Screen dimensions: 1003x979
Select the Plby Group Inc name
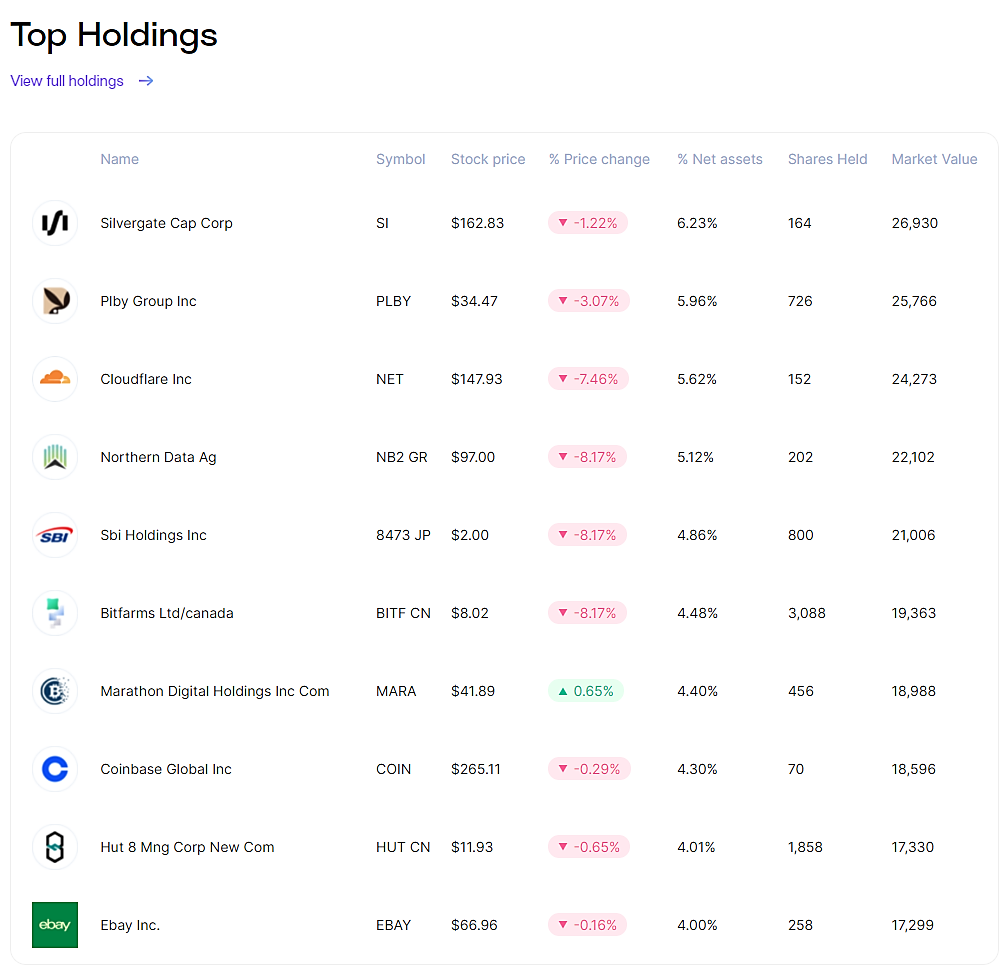(148, 301)
